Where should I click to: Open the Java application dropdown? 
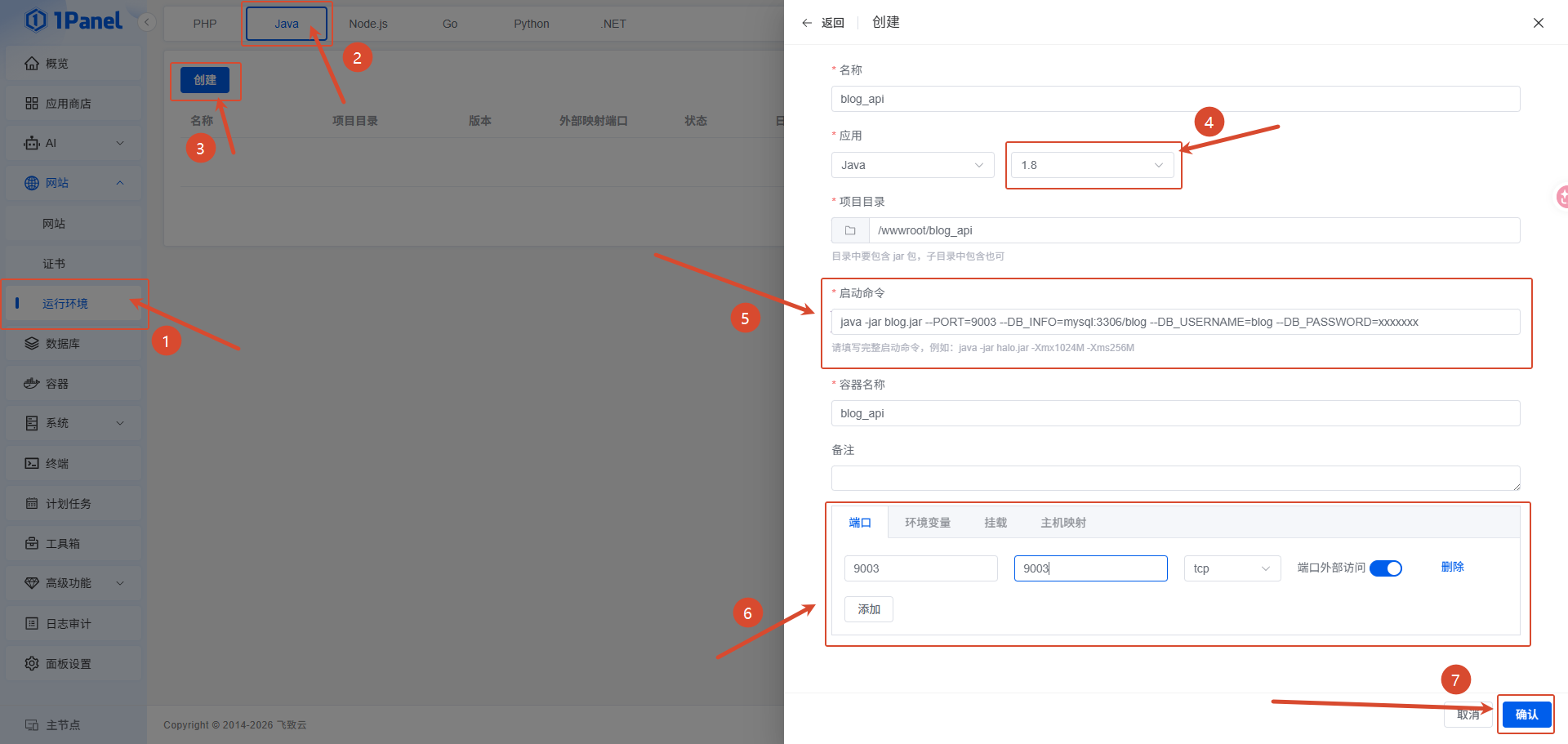[913, 165]
